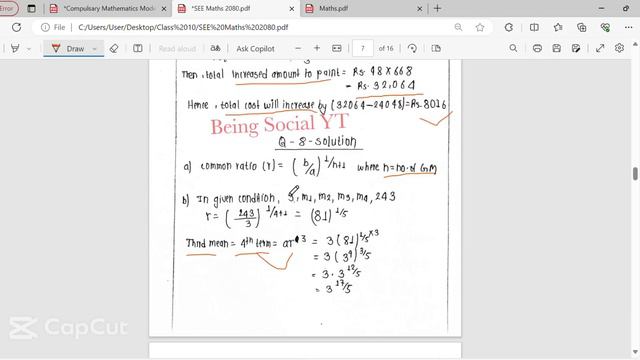This screenshot has height=360, width=640.
Task: Open Settings and more menu
Action: 629,27
